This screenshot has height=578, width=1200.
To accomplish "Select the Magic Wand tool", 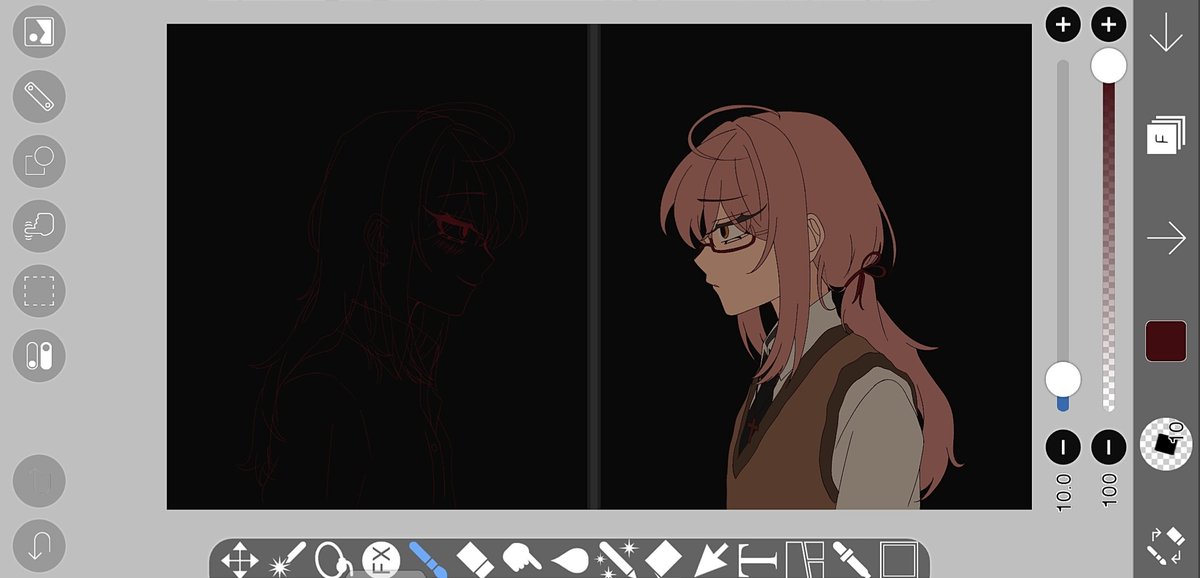I will (287, 559).
